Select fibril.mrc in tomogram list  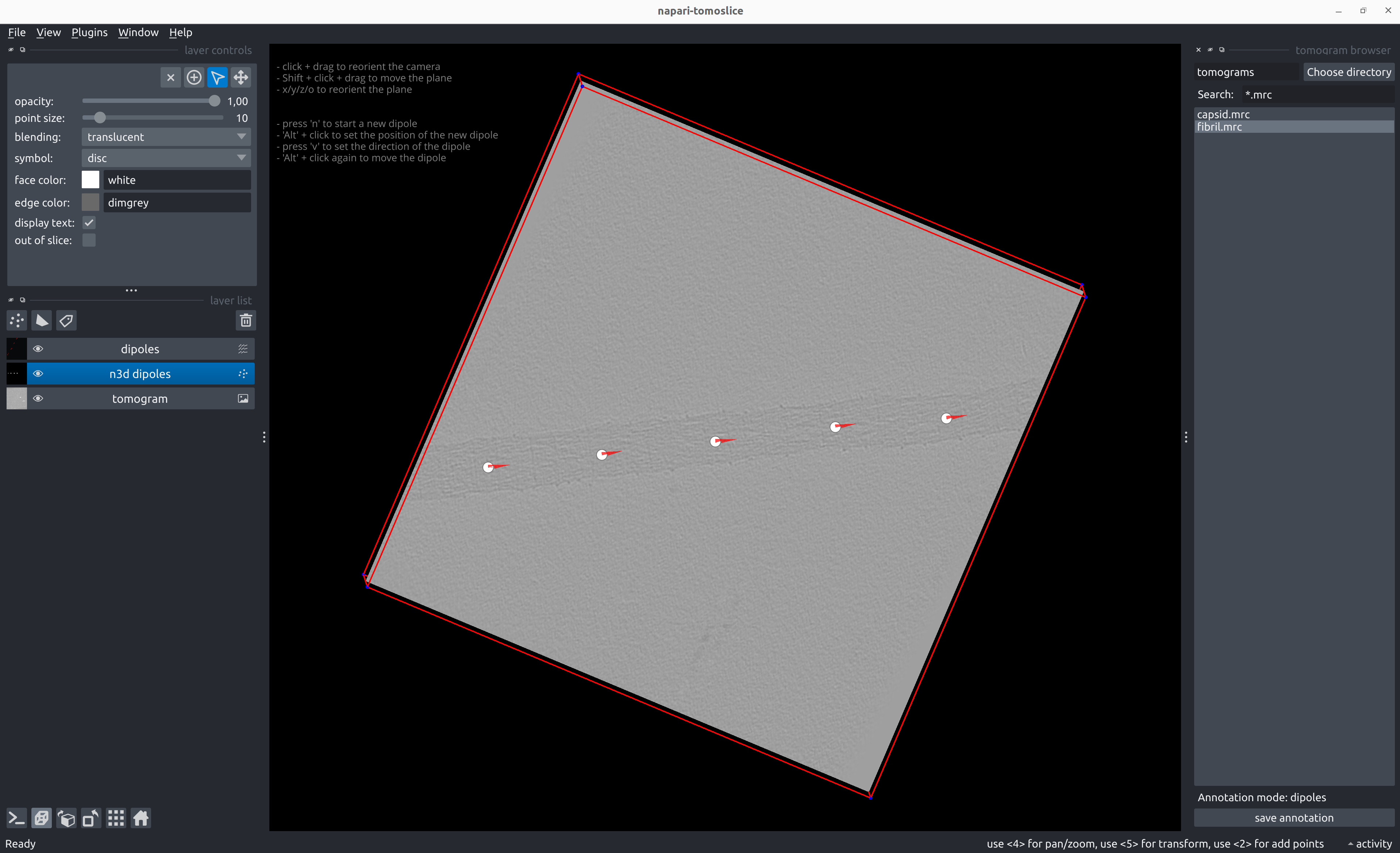tap(1294, 127)
